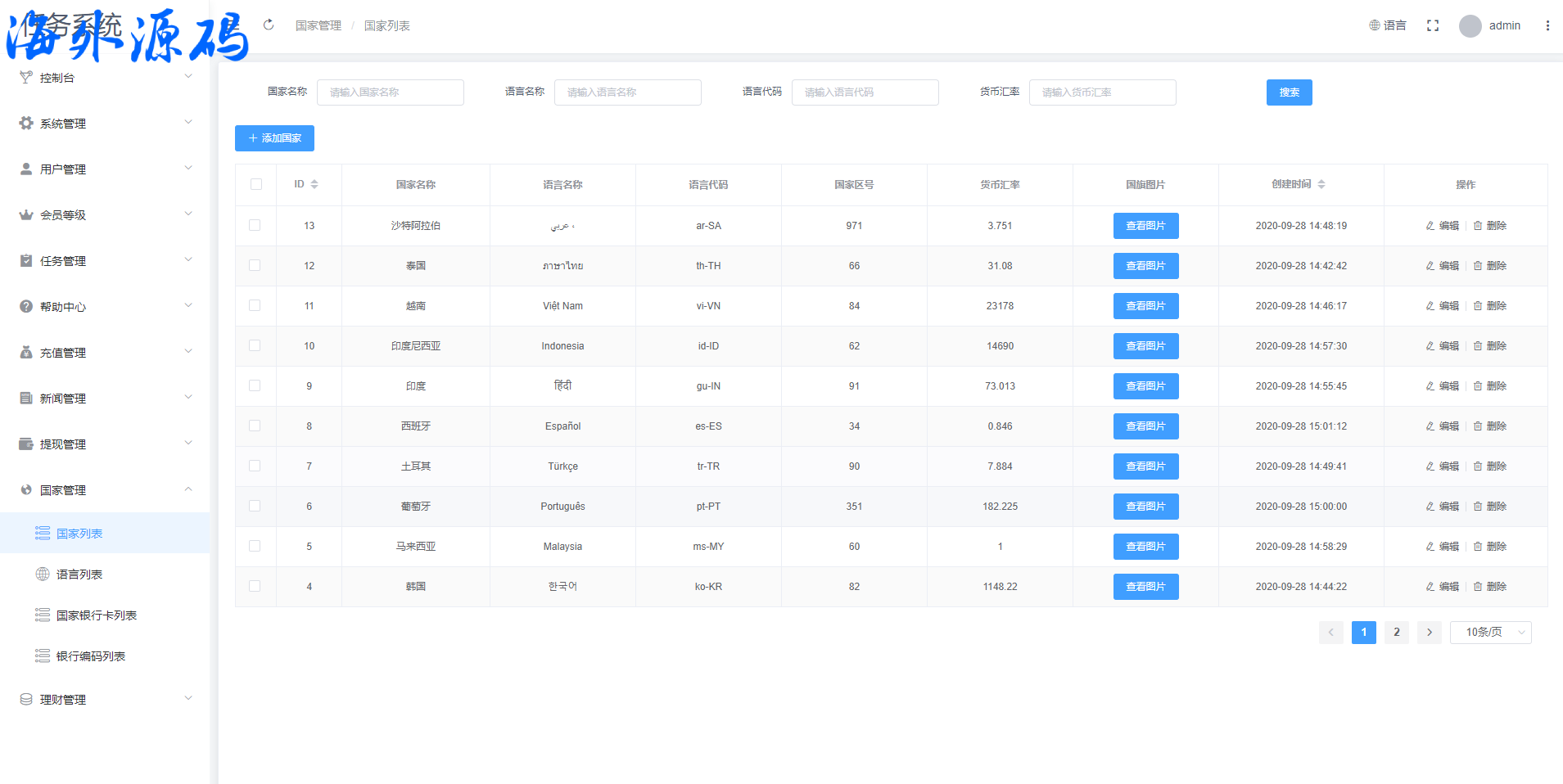Click the admin avatar icon
The width and height of the screenshot is (1563, 784).
pos(1470,26)
